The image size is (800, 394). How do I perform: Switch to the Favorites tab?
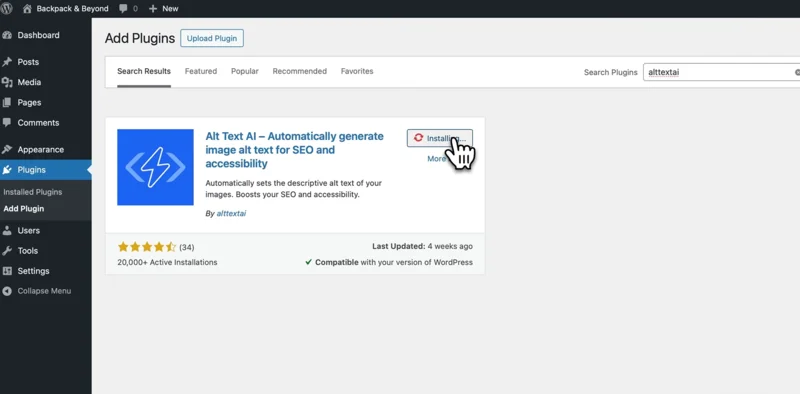point(357,71)
